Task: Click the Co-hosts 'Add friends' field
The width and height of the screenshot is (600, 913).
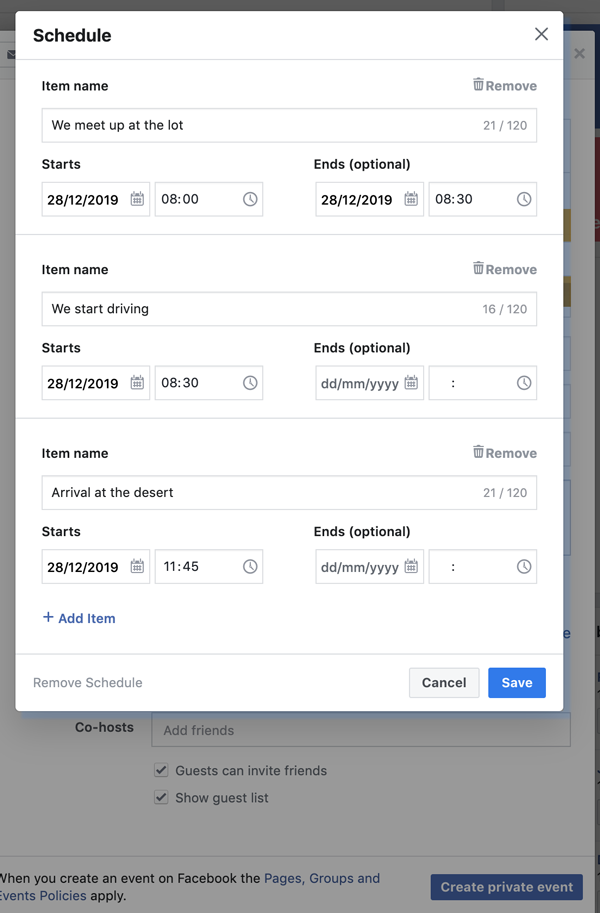Action: pyautogui.click(x=361, y=730)
